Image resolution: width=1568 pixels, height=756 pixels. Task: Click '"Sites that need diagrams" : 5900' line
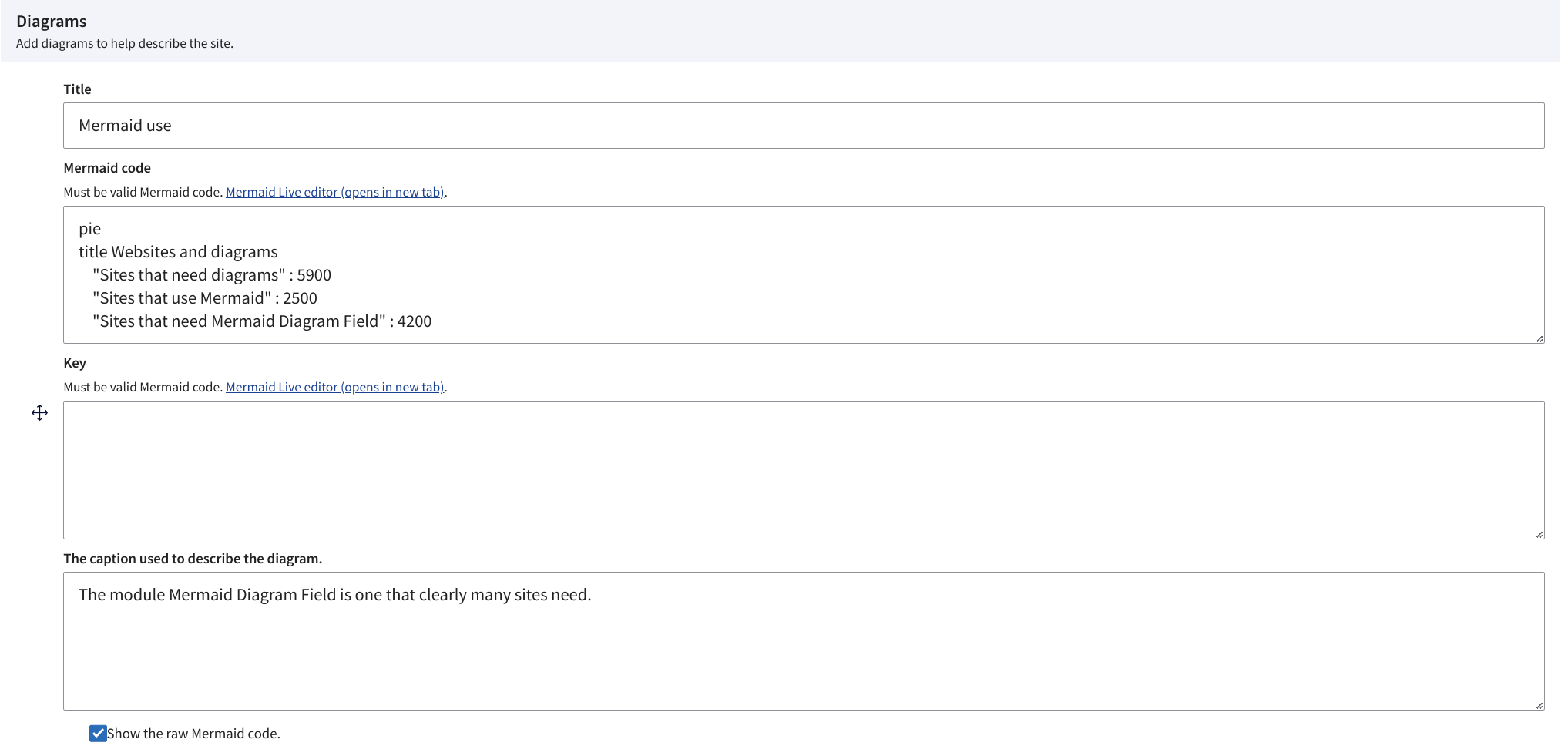[212, 275]
